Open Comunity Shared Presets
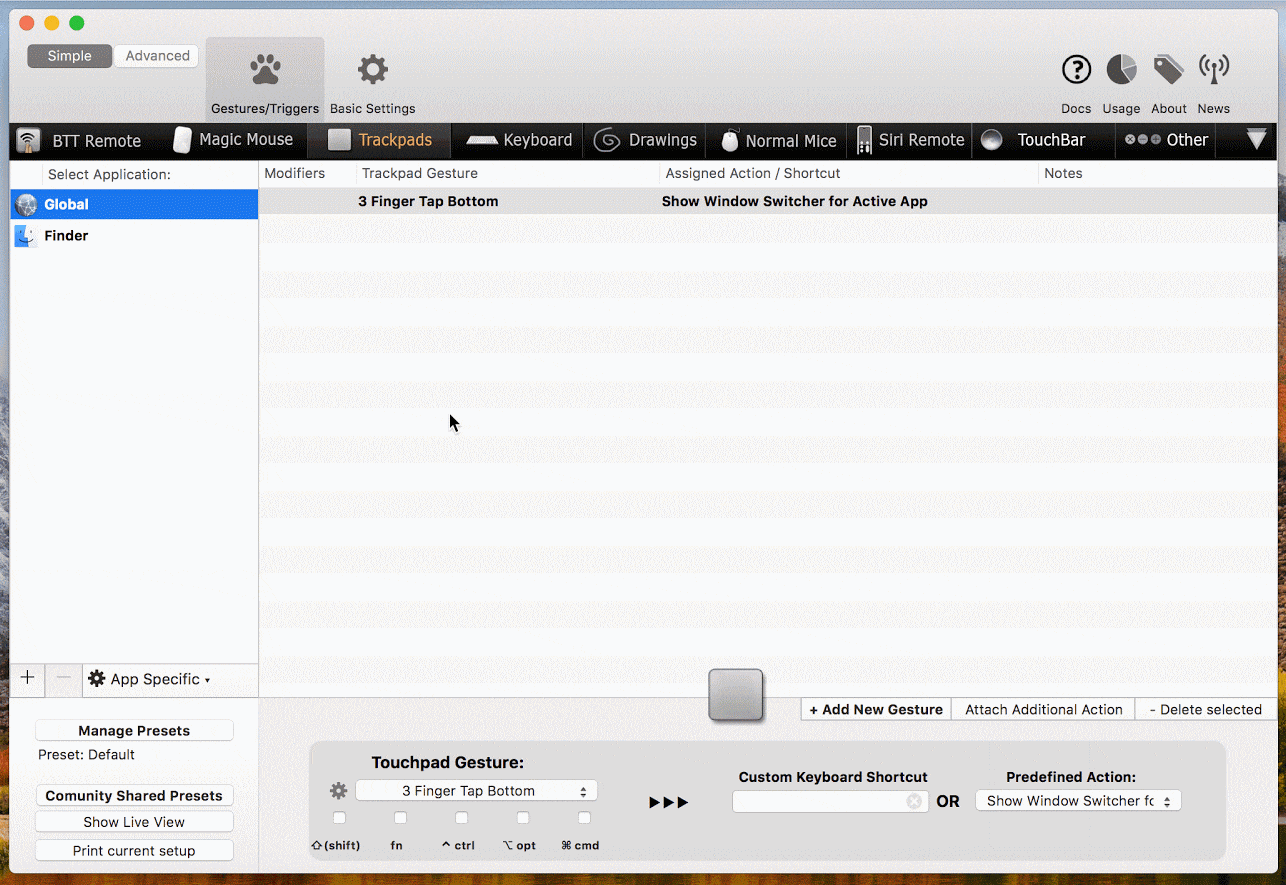 point(134,796)
